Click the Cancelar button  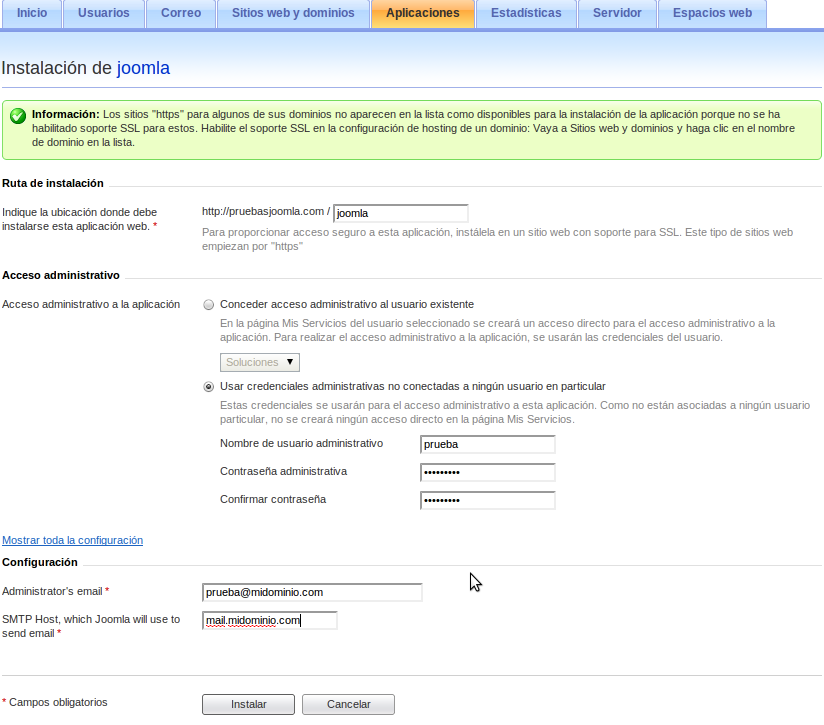348,705
